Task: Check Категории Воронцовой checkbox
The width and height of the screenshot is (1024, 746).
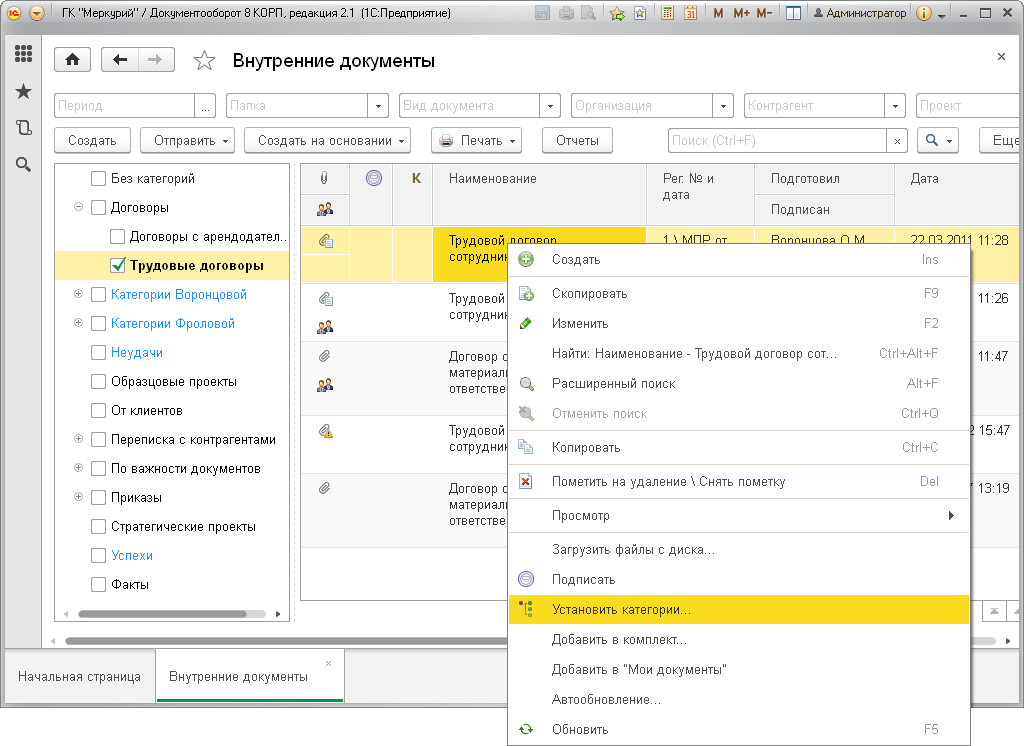Action: point(99,294)
